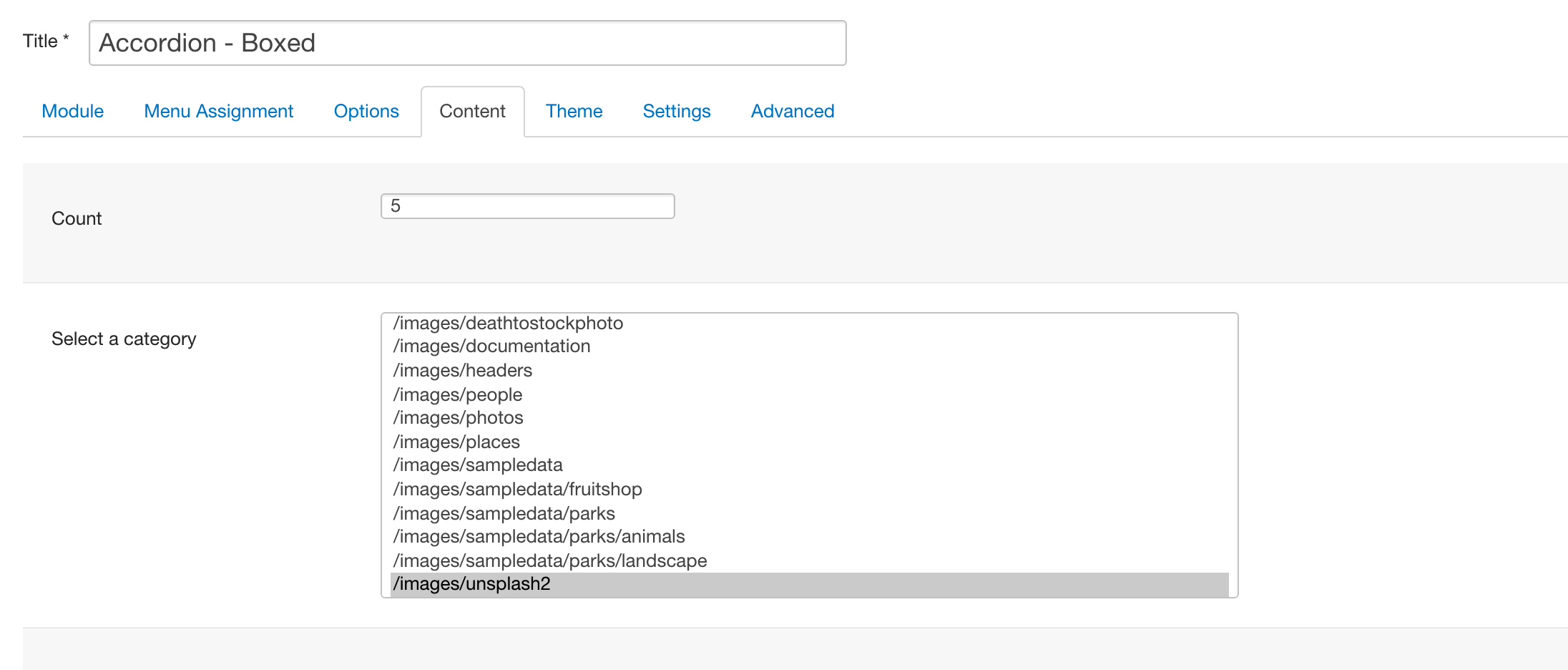1568x670 pixels.
Task: Open the Advanced tab
Action: 793,111
